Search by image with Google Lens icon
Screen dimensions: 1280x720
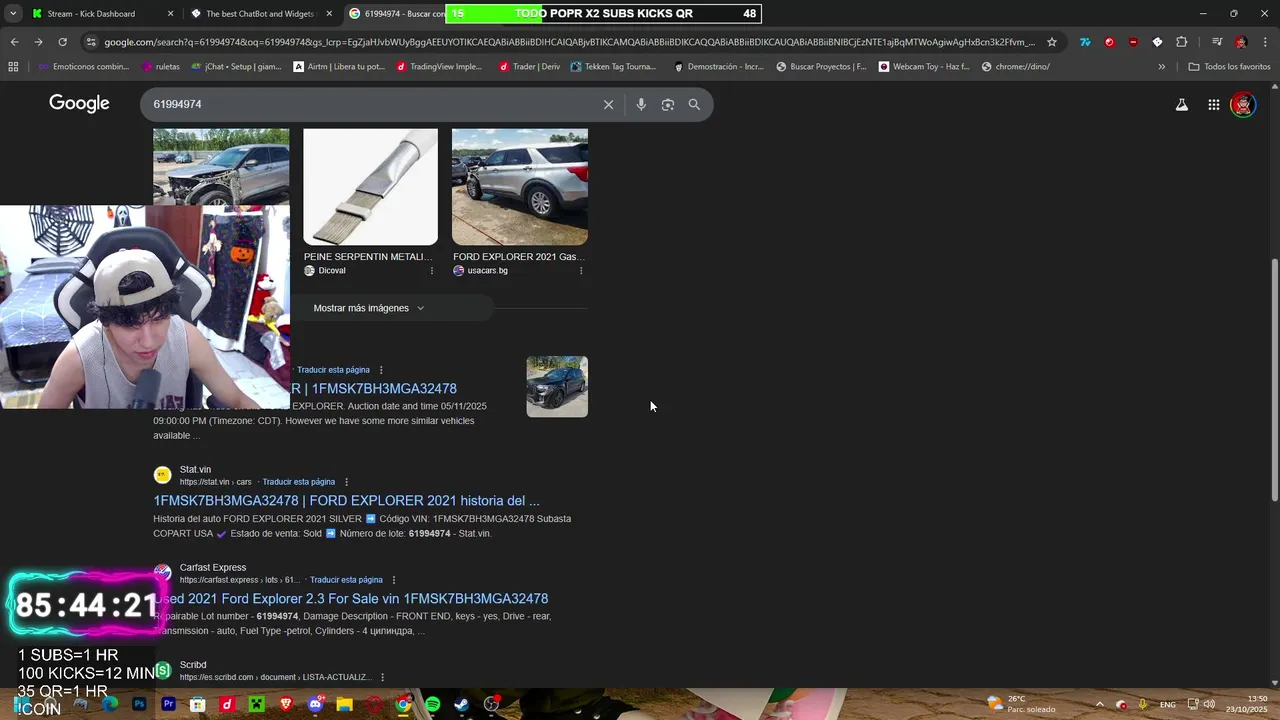668,104
